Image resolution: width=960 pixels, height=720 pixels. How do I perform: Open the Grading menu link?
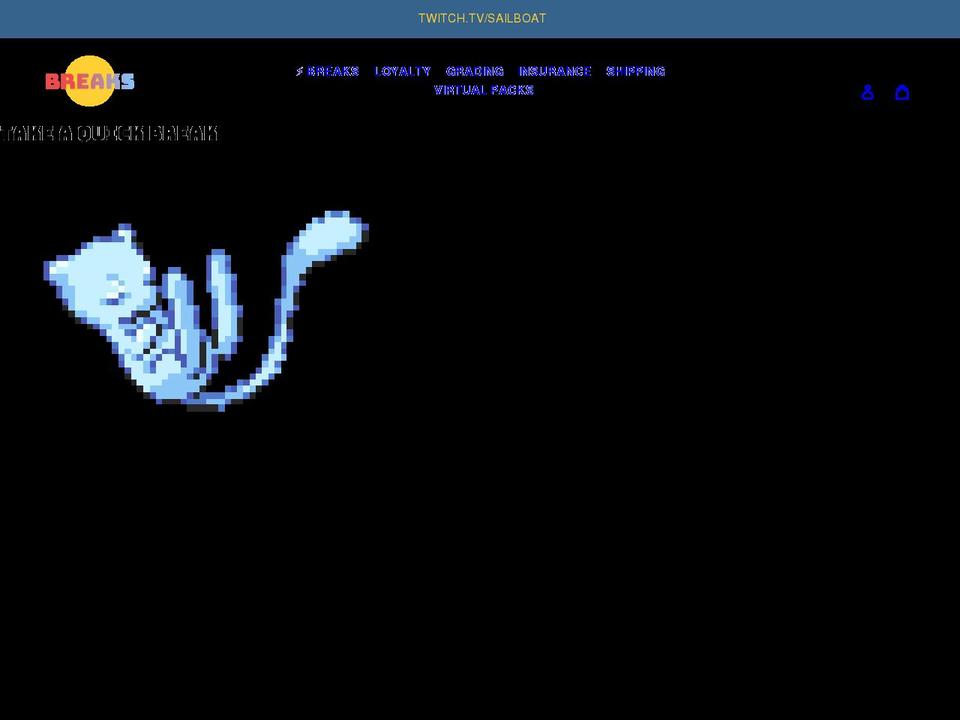(x=475, y=72)
